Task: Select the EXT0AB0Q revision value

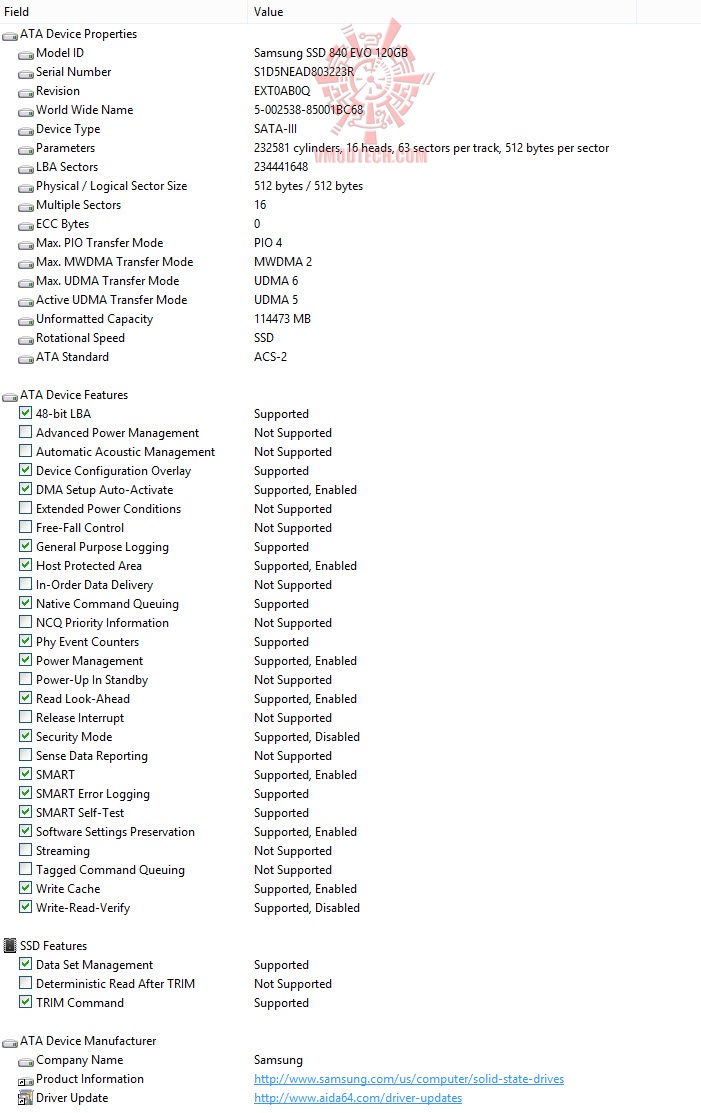Action: coord(282,91)
